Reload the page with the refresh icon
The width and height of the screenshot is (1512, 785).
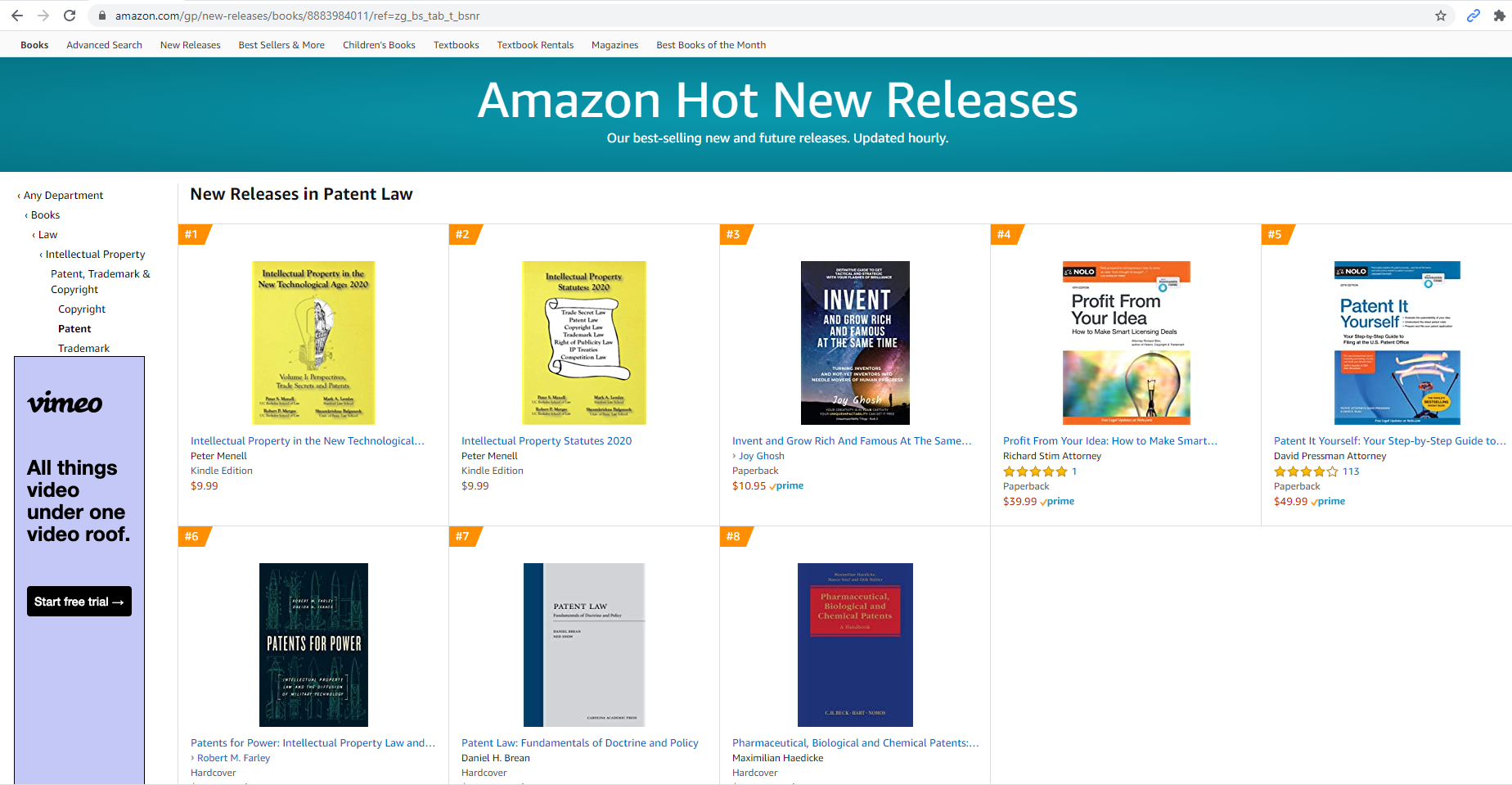coord(70,16)
